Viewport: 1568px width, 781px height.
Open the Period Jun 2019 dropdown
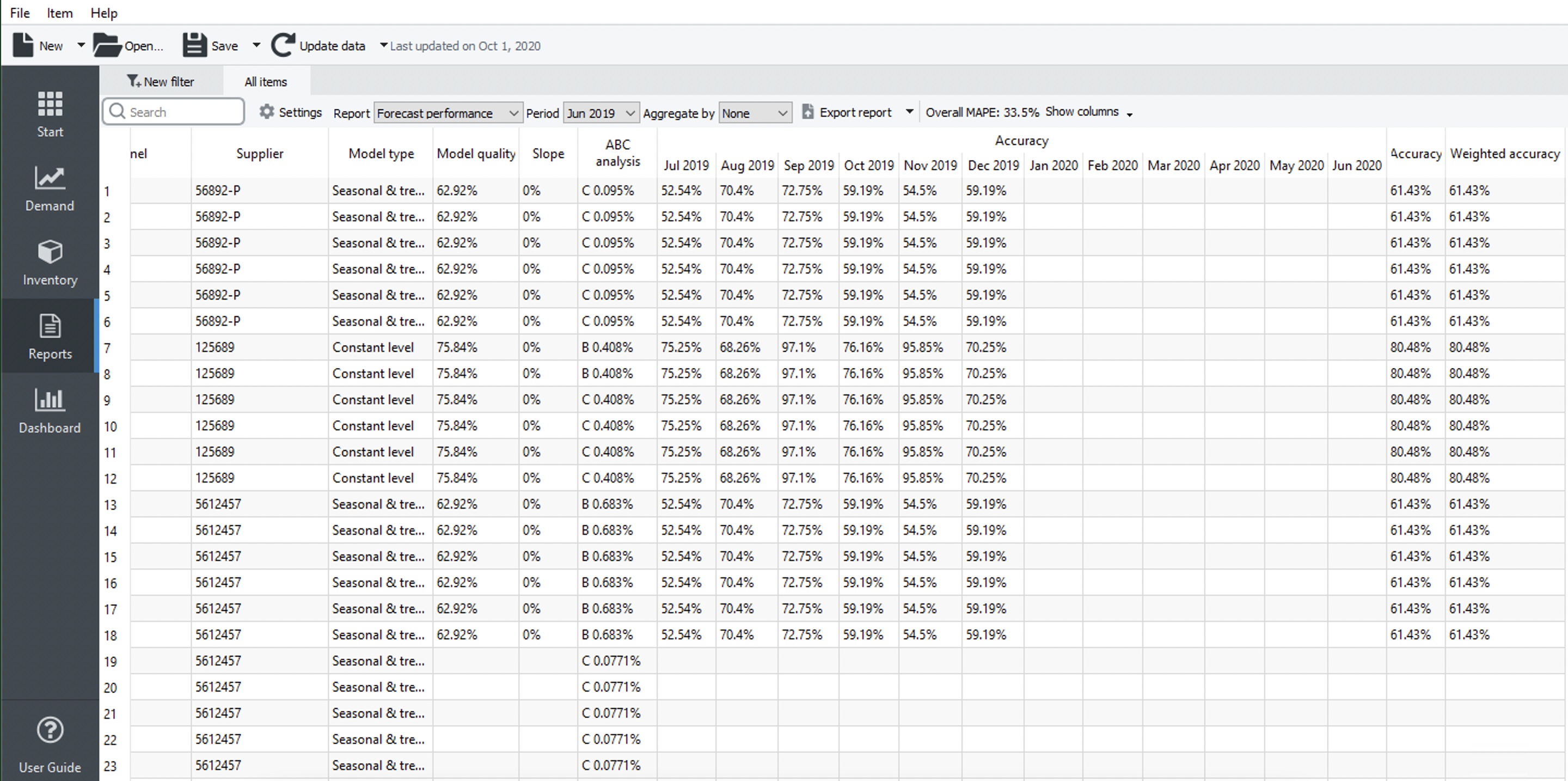(x=601, y=113)
